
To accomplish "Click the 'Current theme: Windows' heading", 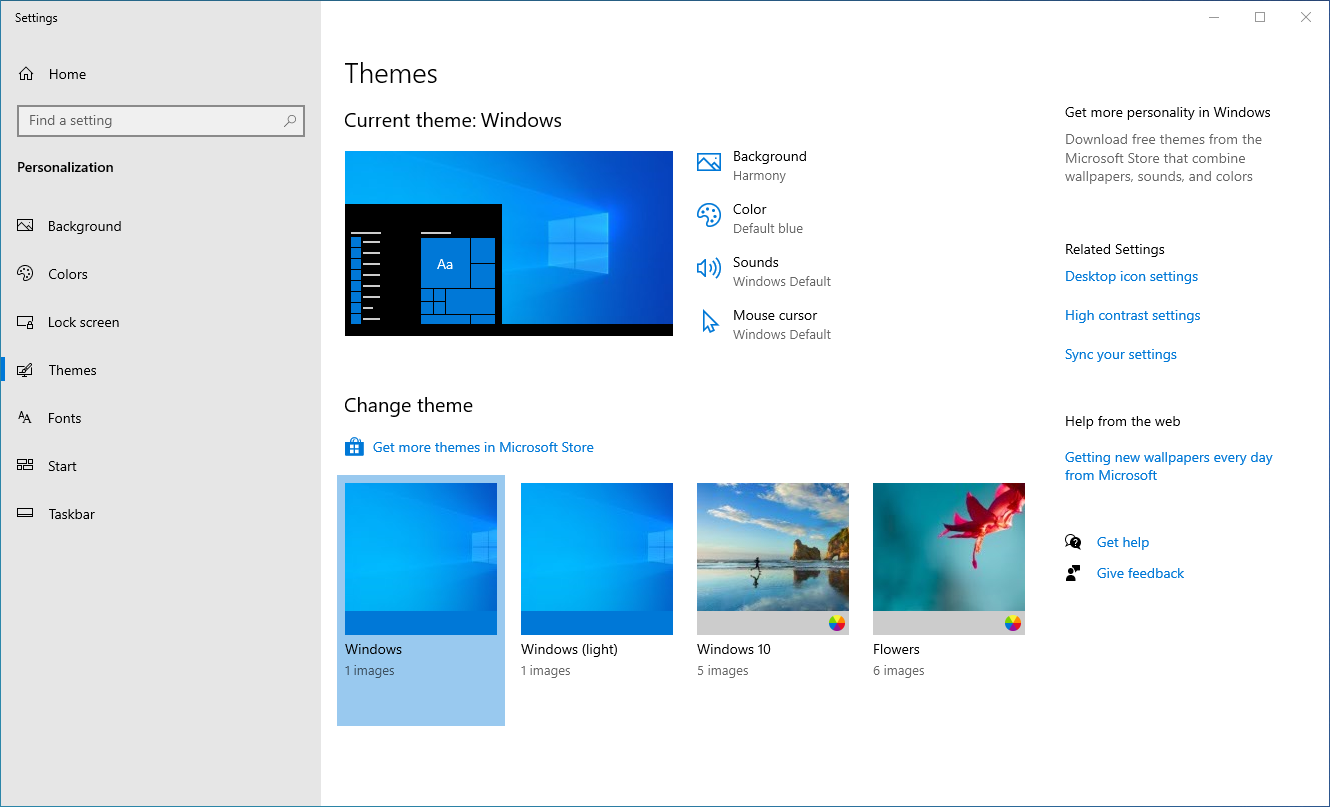I will pyautogui.click(x=453, y=120).
